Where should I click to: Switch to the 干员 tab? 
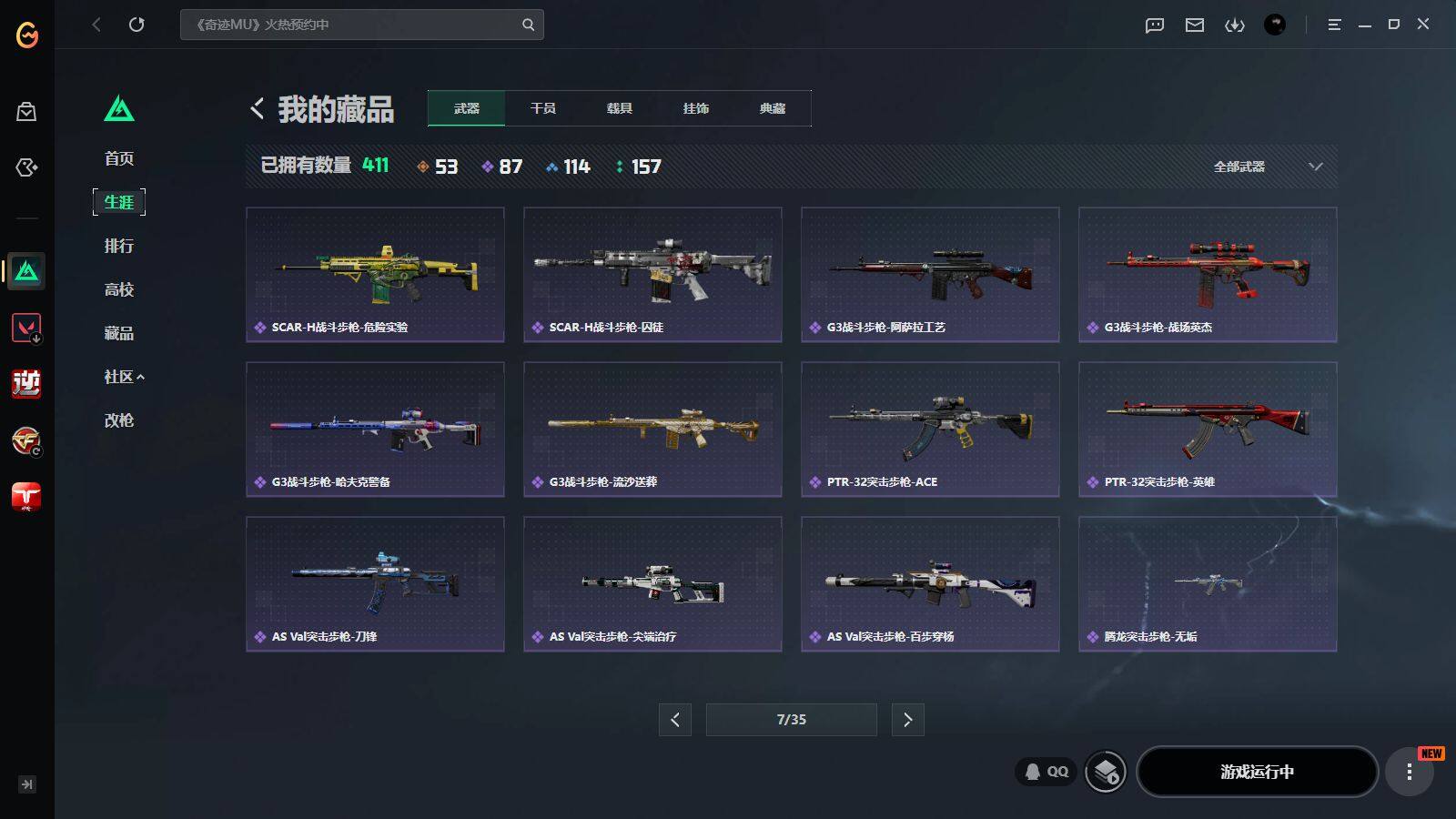(x=543, y=108)
